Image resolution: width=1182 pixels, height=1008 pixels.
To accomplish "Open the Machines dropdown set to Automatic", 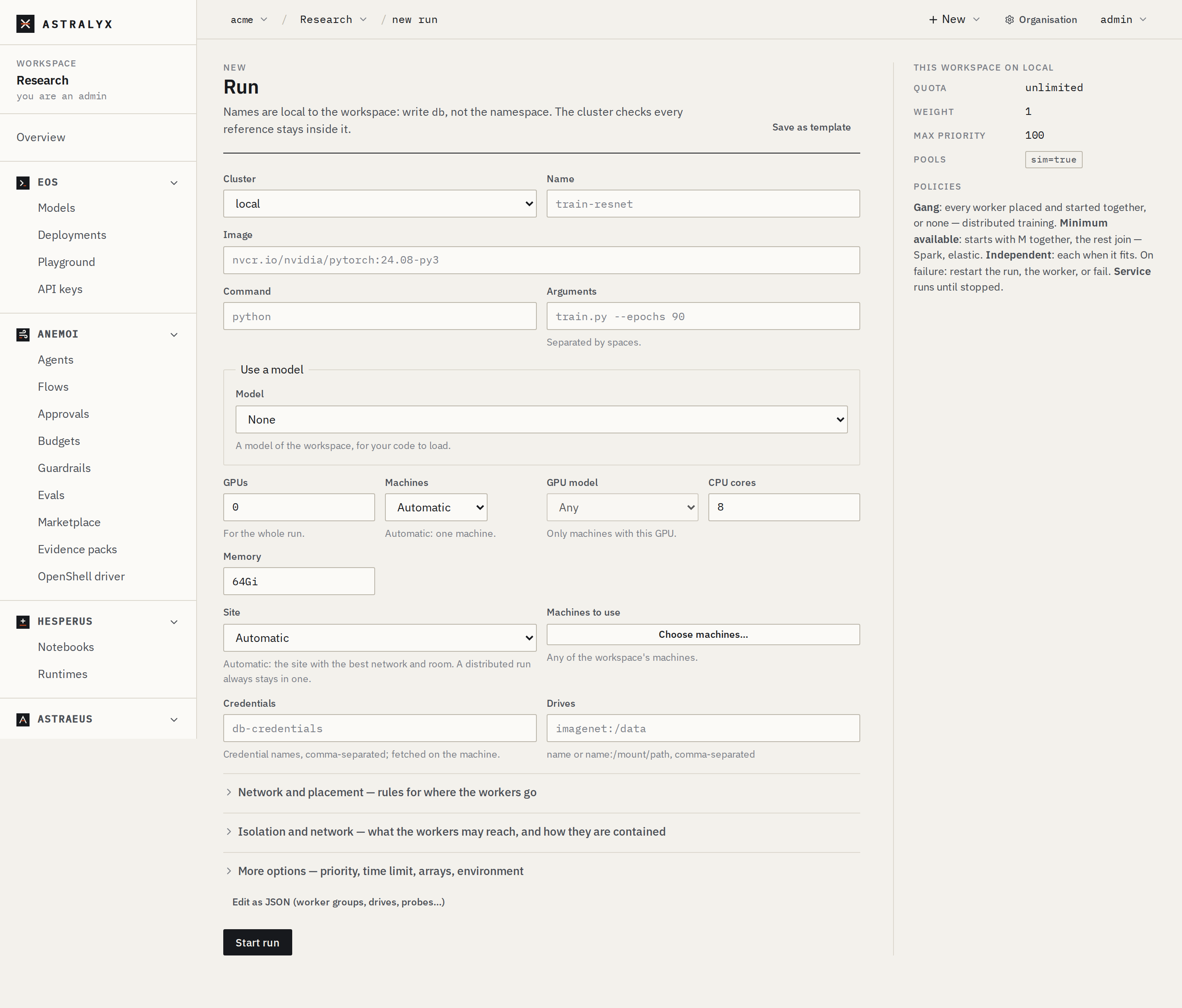I will pos(436,507).
